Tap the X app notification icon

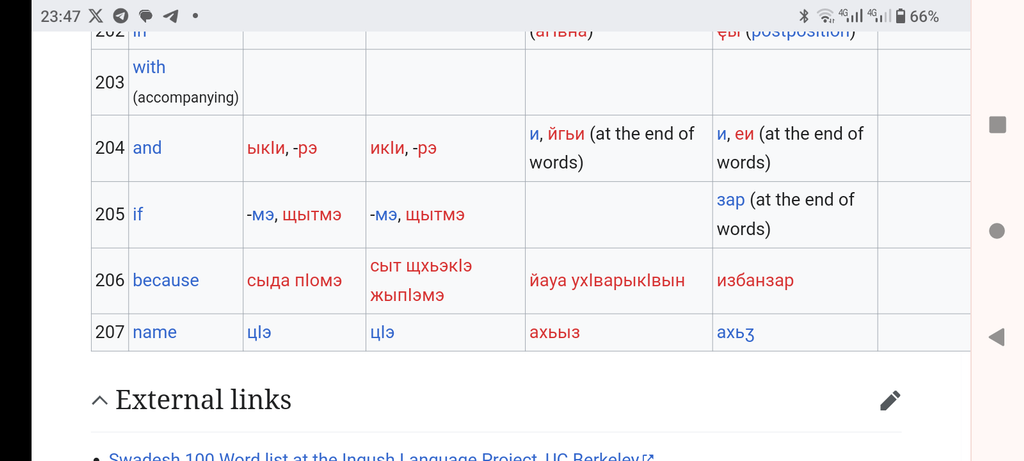95,16
